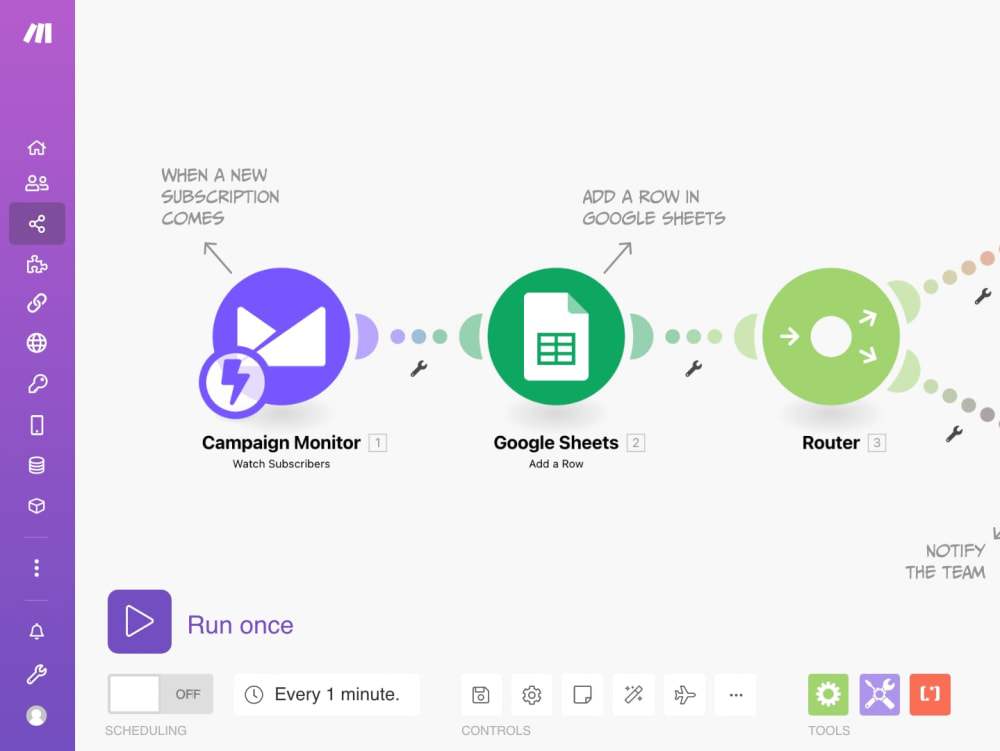Click the Save scenario icon

pyautogui.click(x=481, y=694)
